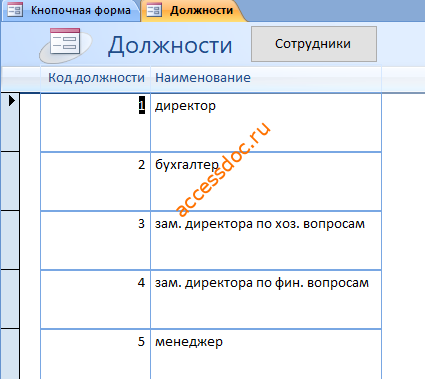Select record selector for зам. директора по фин. вопросам
The height and width of the screenshot is (379, 425).
10,299
